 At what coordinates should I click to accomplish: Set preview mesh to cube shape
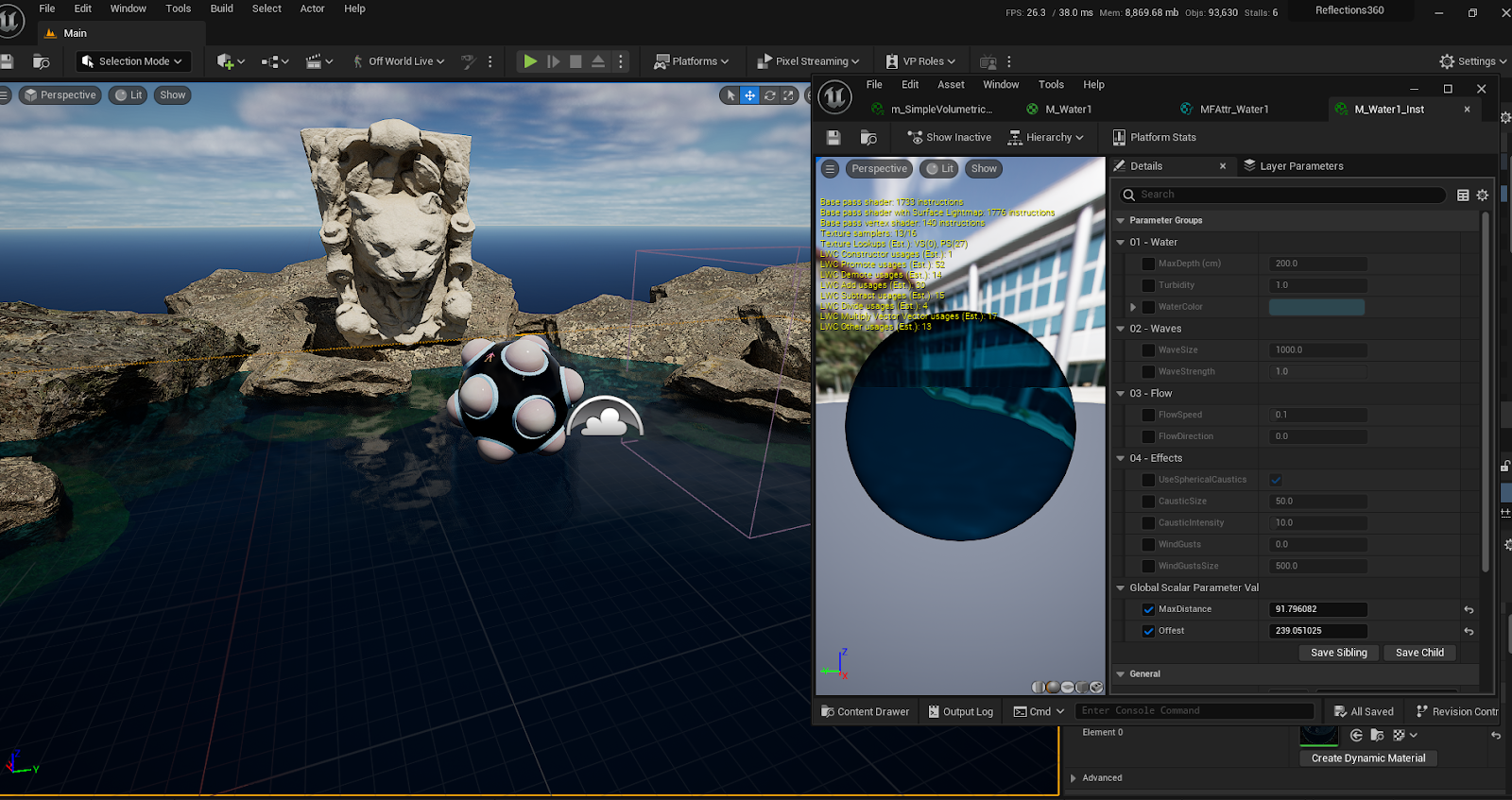point(1081,688)
